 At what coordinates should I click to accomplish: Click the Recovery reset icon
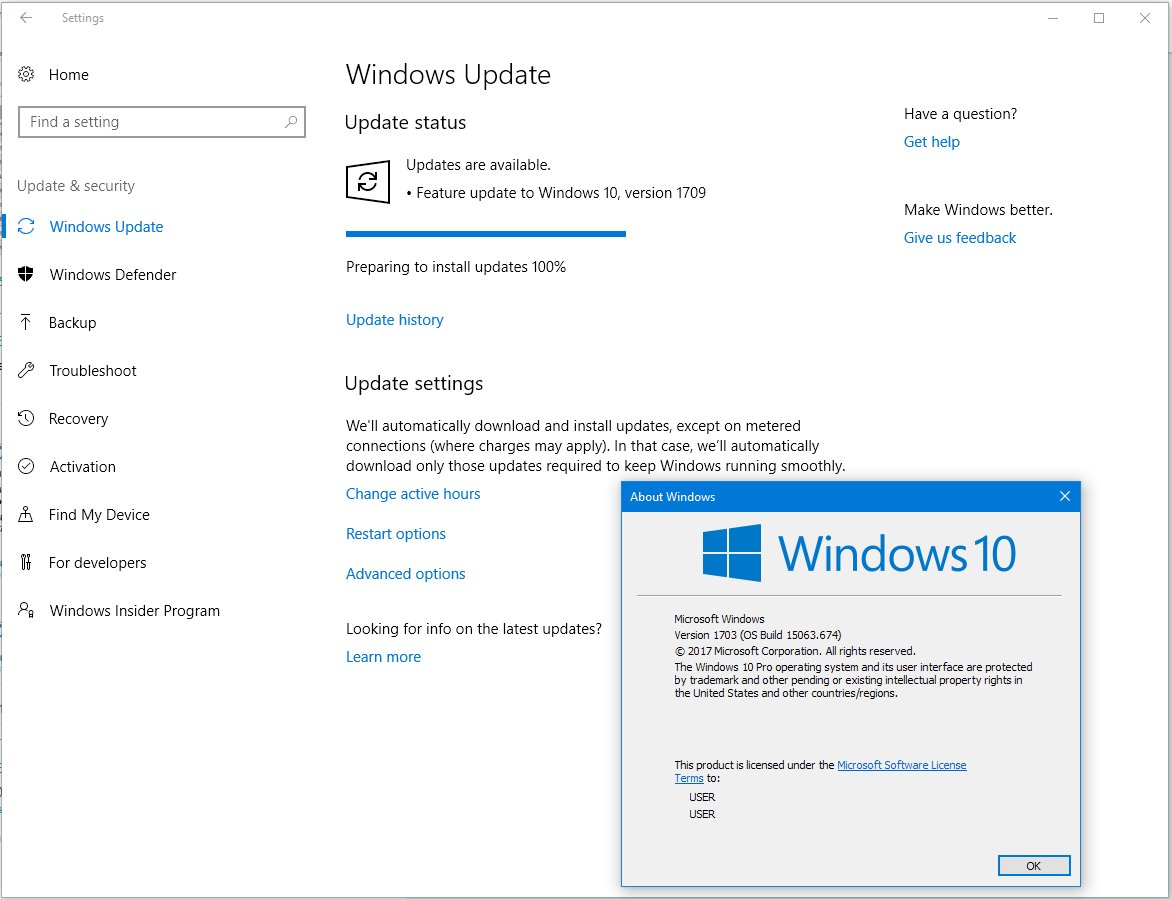(28, 418)
